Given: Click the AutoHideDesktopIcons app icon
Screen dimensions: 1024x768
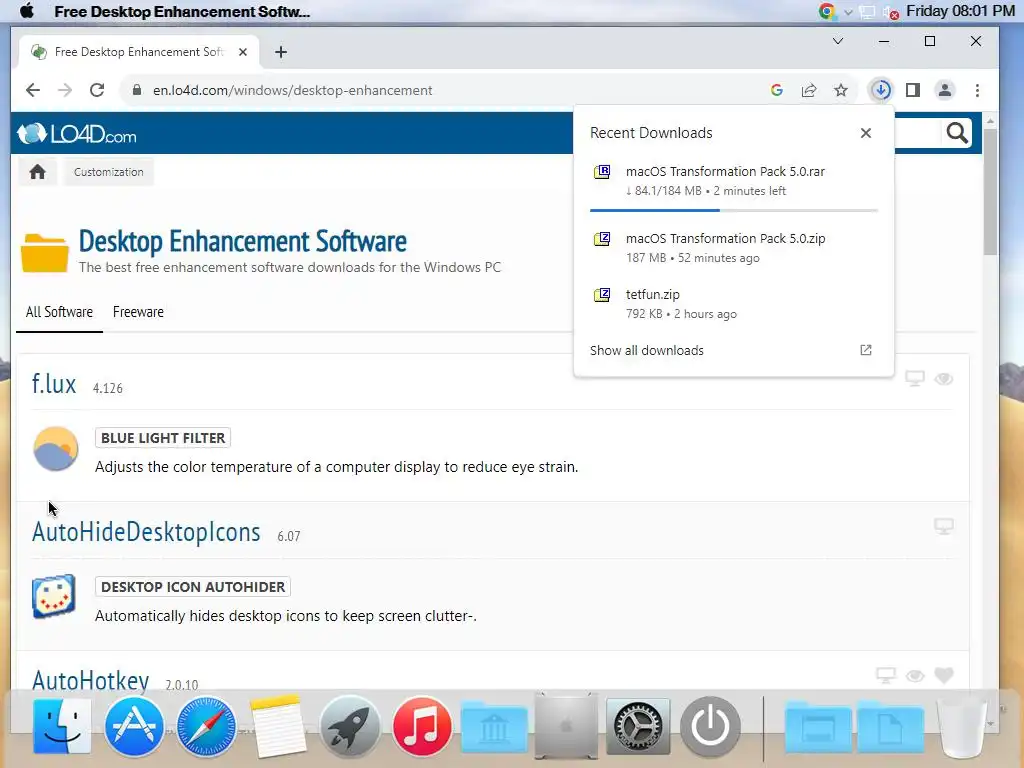Looking at the screenshot, I should 54,596.
